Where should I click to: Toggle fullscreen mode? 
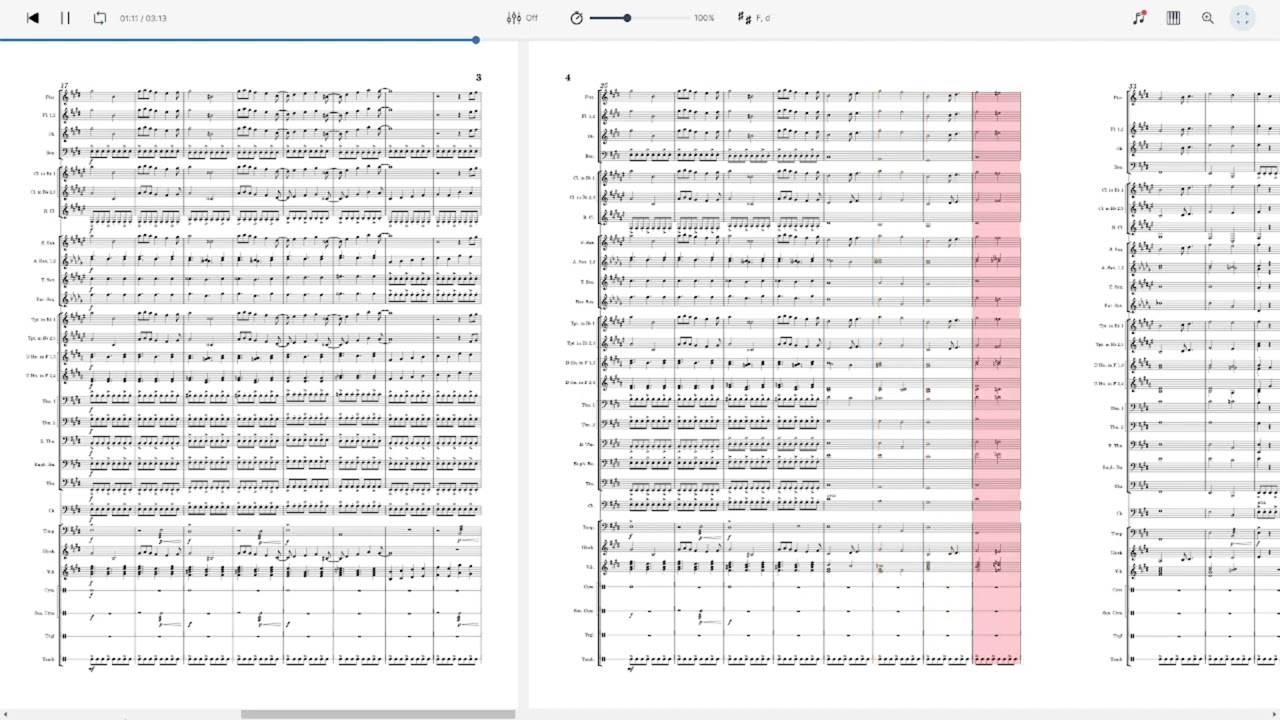(1242, 18)
